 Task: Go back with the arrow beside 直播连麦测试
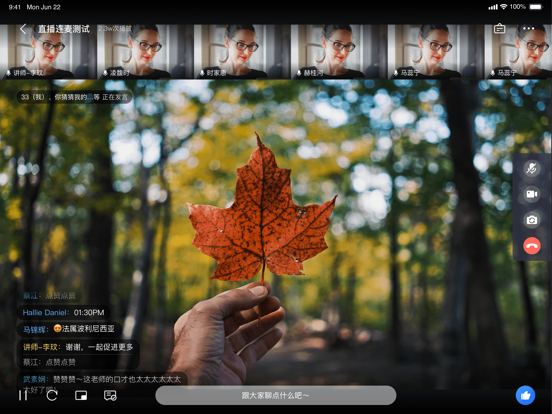pyautogui.click(x=23, y=29)
